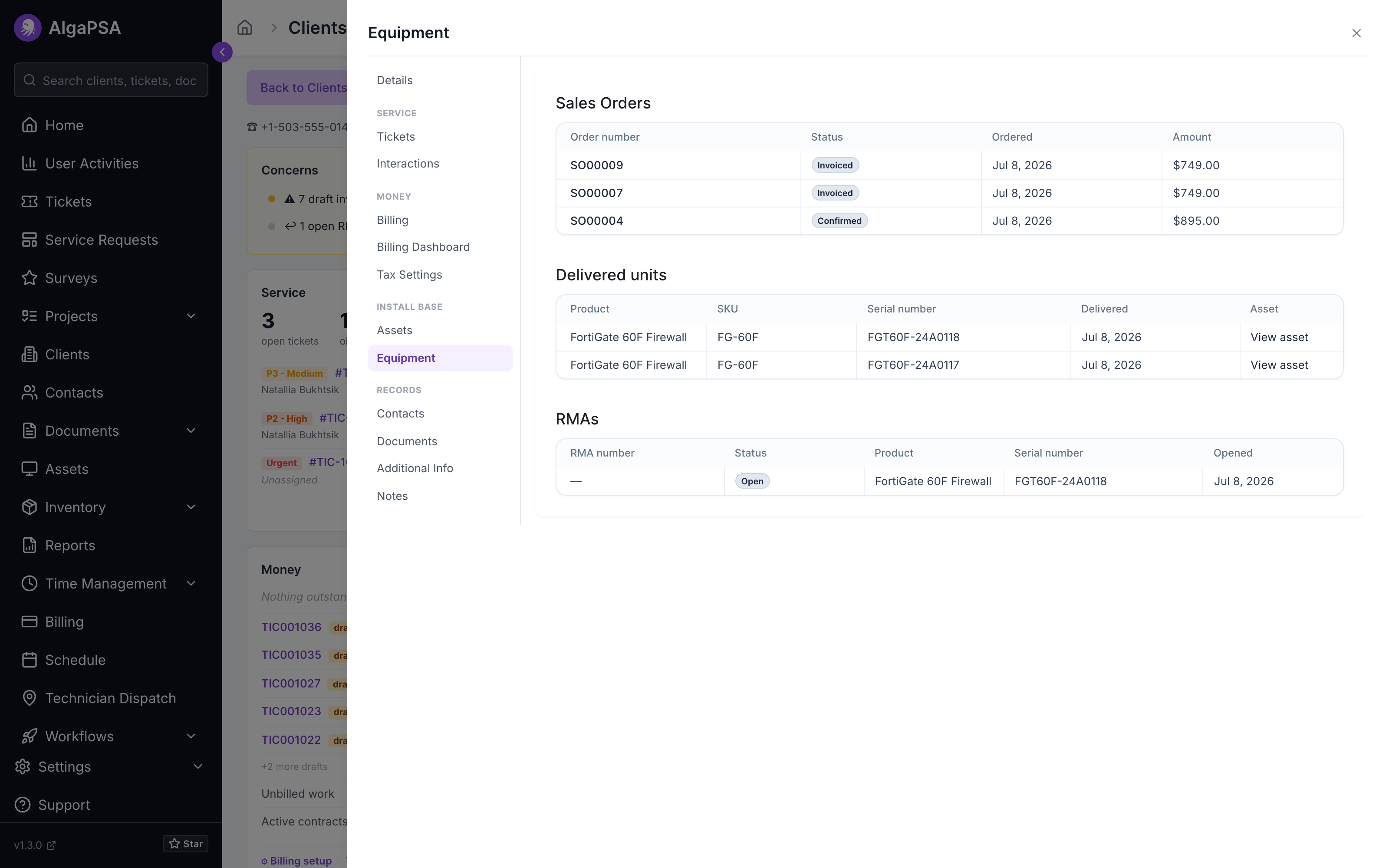Open the Billing section in the panel menu
The width and height of the screenshot is (1389, 868).
pos(440,220)
